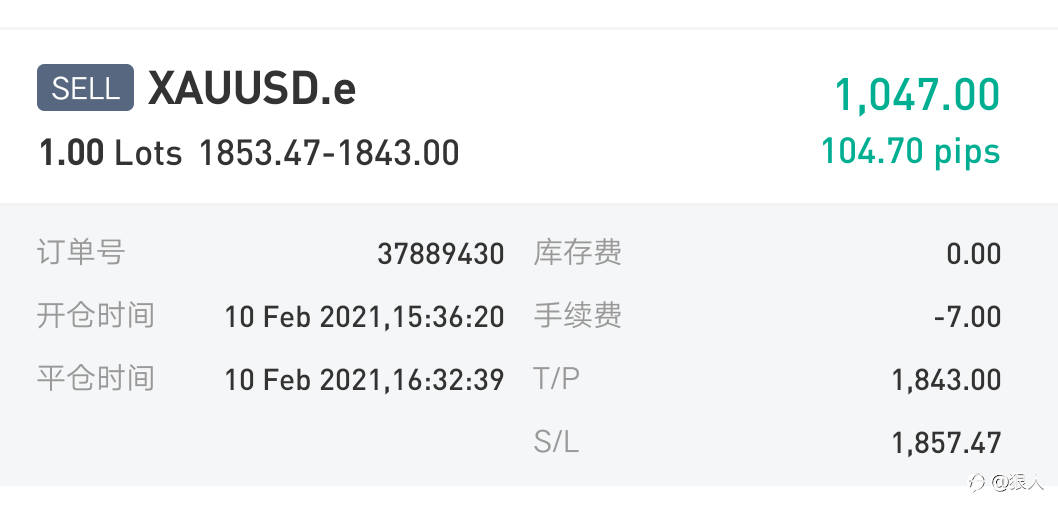Click the 手续费 label
Viewport: 1058px width, 516px height.
click(x=578, y=316)
